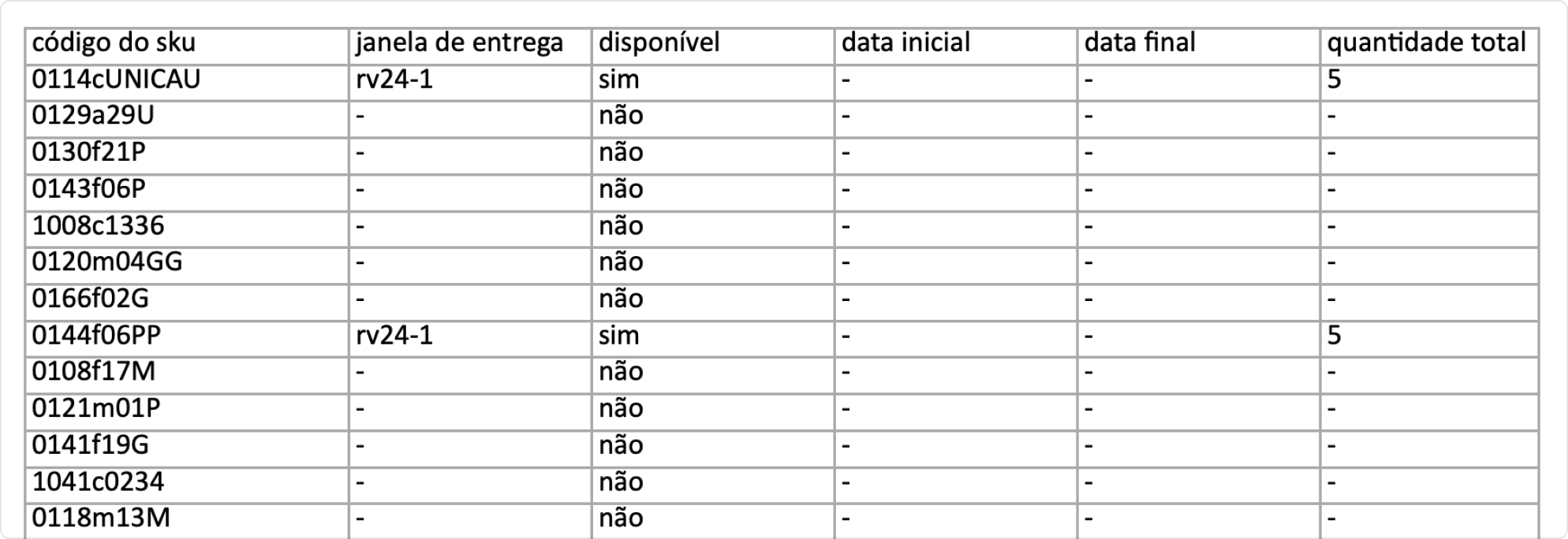Select the 'quantidade total' header cell
The image size is (1568, 539).
tap(1426, 43)
